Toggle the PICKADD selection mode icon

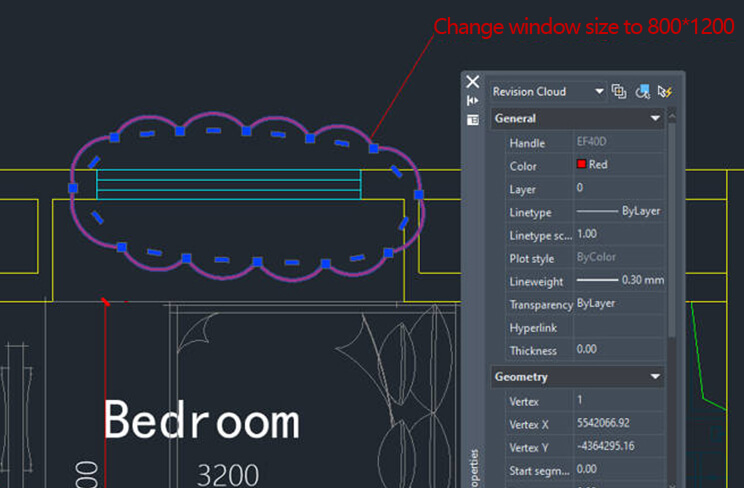[619, 92]
